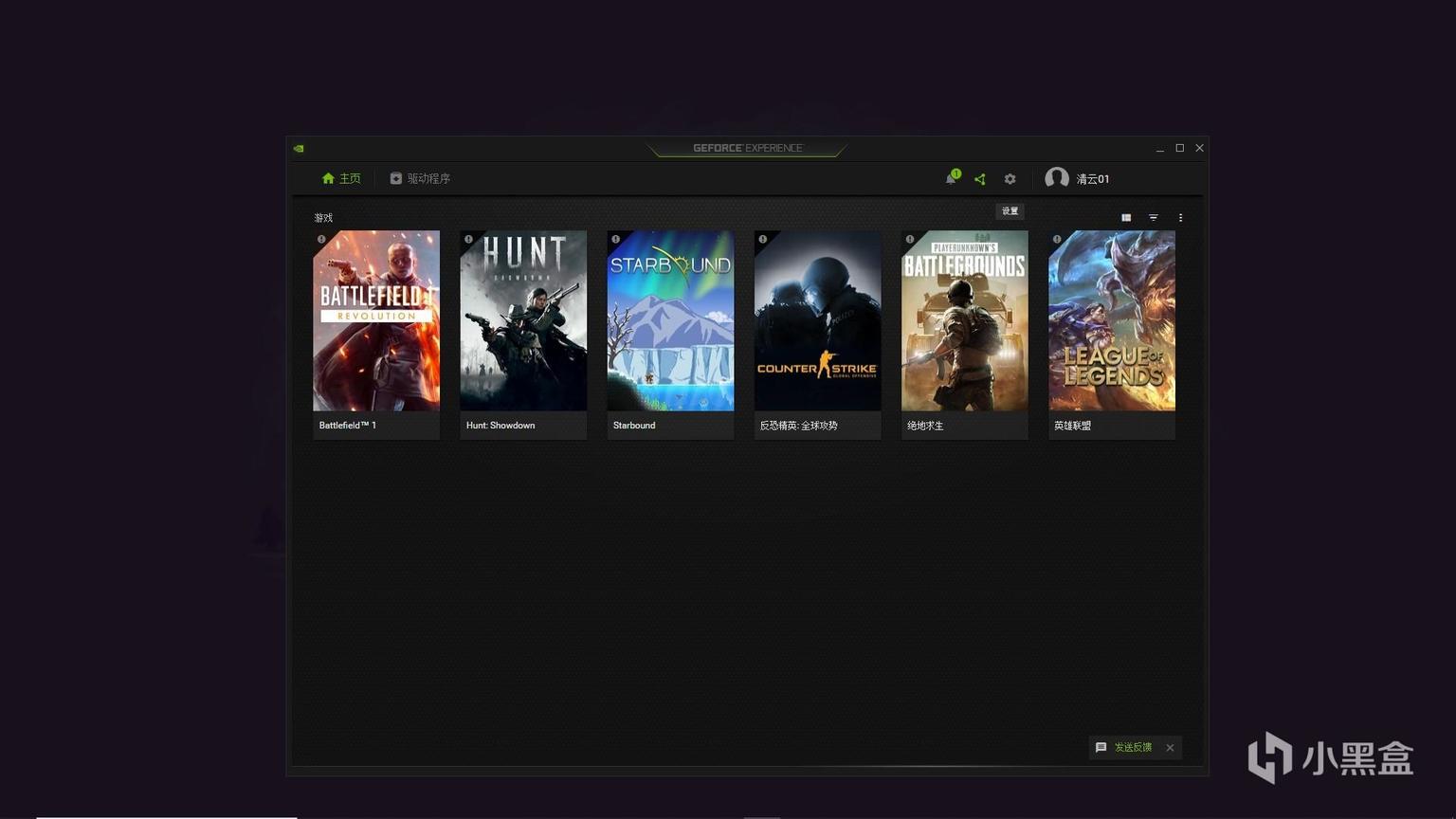
Task: Click the user avatar icon
Action: 1056,178
